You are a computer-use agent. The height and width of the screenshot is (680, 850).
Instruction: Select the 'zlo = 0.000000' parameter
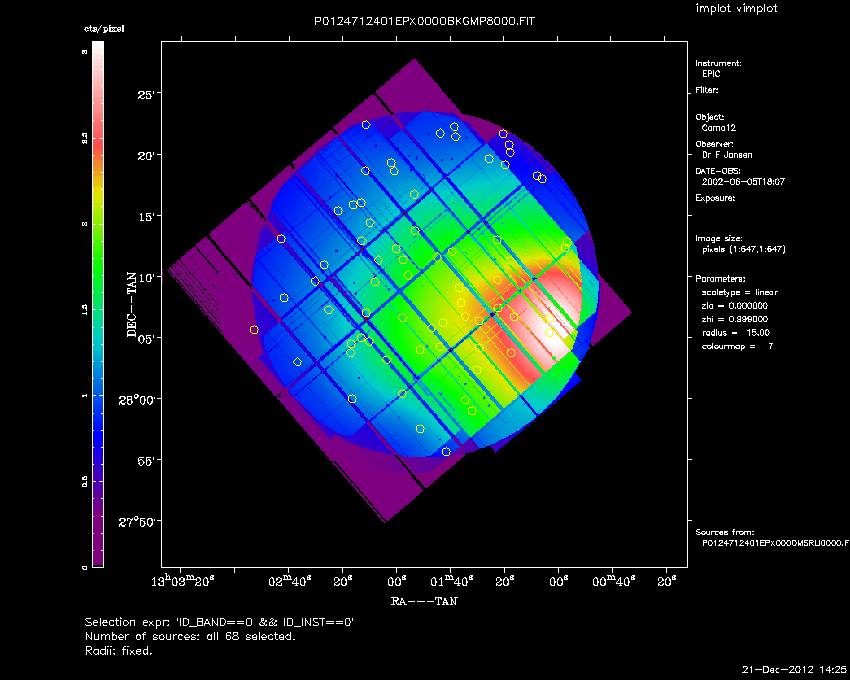tap(735, 306)
